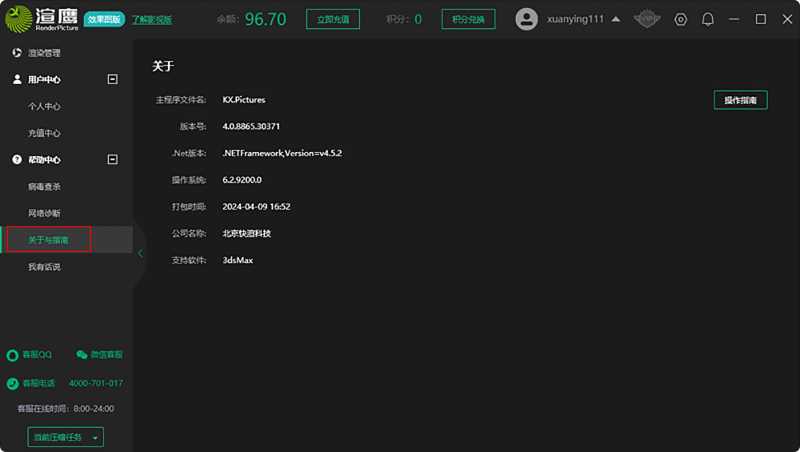Image resolution: width=800 pixels, height=452 pixels.
Task: Click the 立即充值 button
Action: tap(331, 19)
